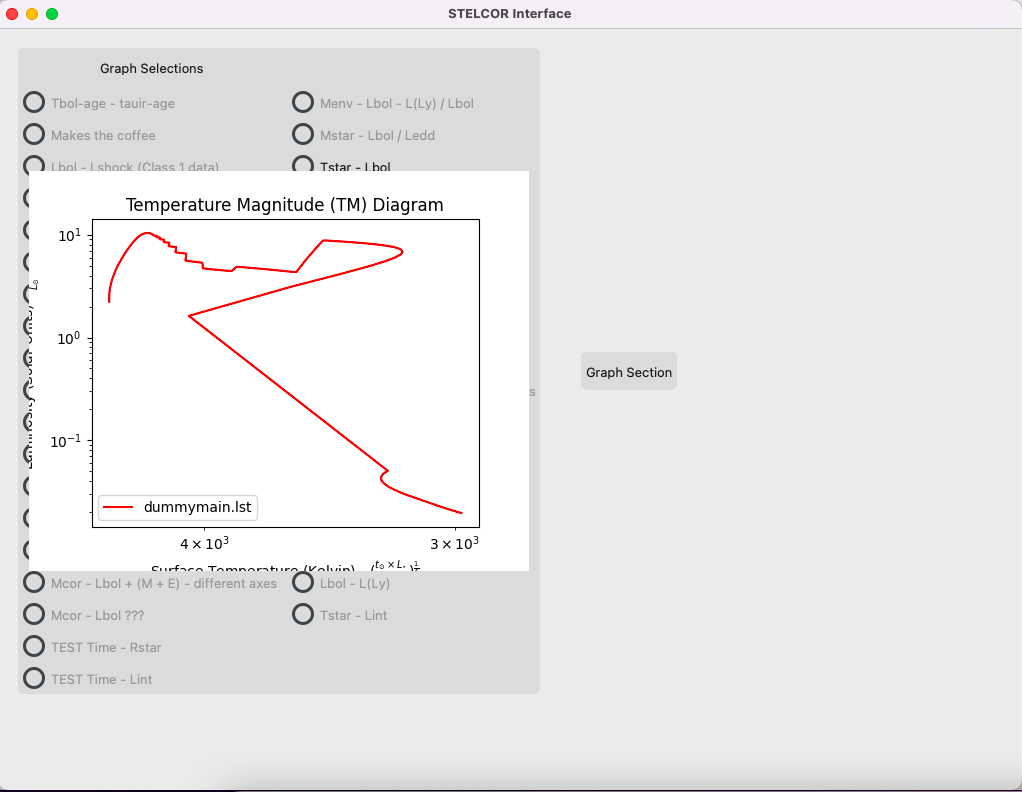Select the Lbol - L(Ly) radio button

[303, 583]
